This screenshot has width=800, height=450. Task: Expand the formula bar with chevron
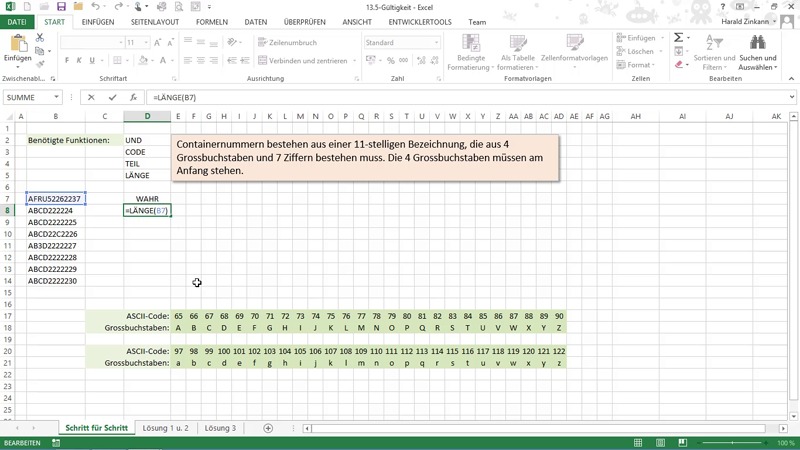[792, 97]
